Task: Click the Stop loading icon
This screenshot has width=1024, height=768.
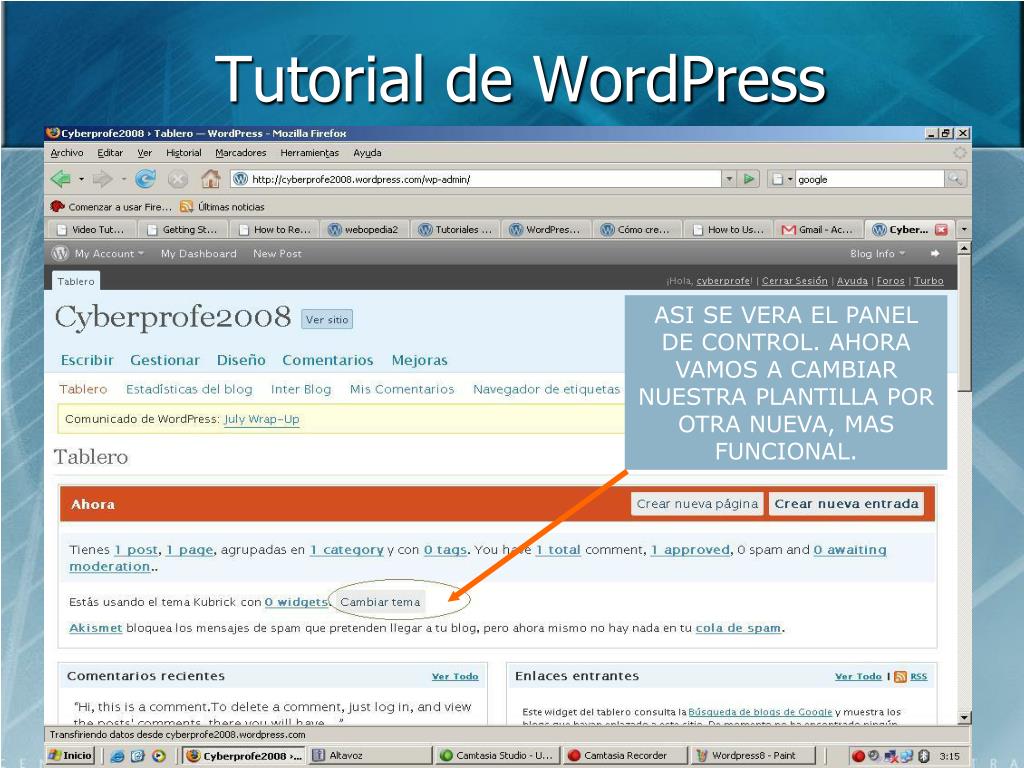Action: pyautogui.click(x=178, y=179)
